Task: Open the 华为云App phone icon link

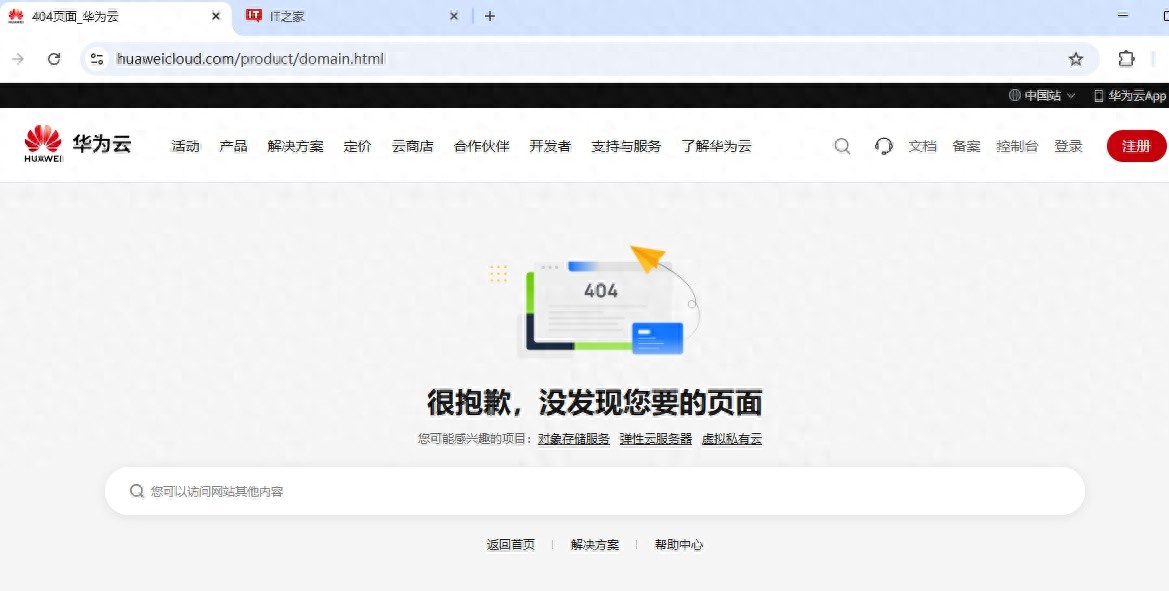Action: click(x=1129, y=96)
